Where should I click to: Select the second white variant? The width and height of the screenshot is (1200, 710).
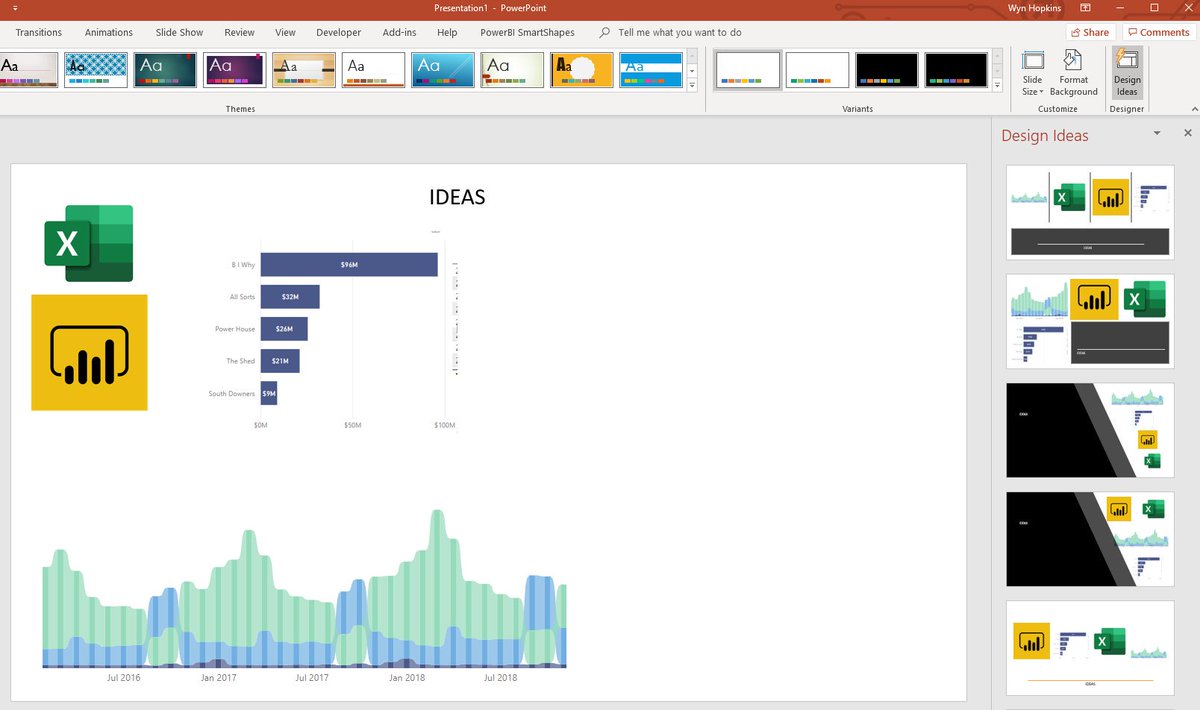coord(817,70)
